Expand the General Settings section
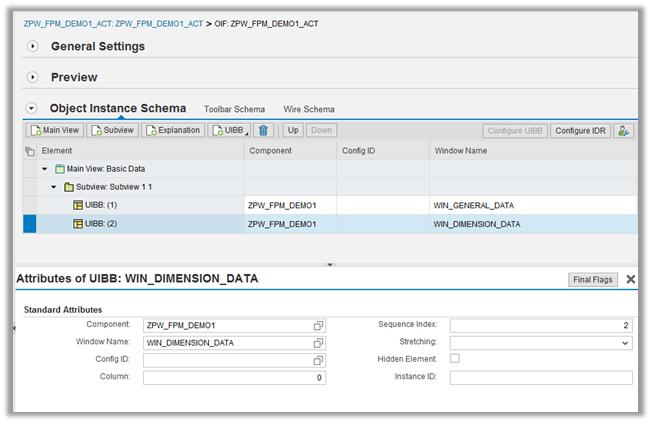The image size is (651, 423). click(x=32, y=46)
